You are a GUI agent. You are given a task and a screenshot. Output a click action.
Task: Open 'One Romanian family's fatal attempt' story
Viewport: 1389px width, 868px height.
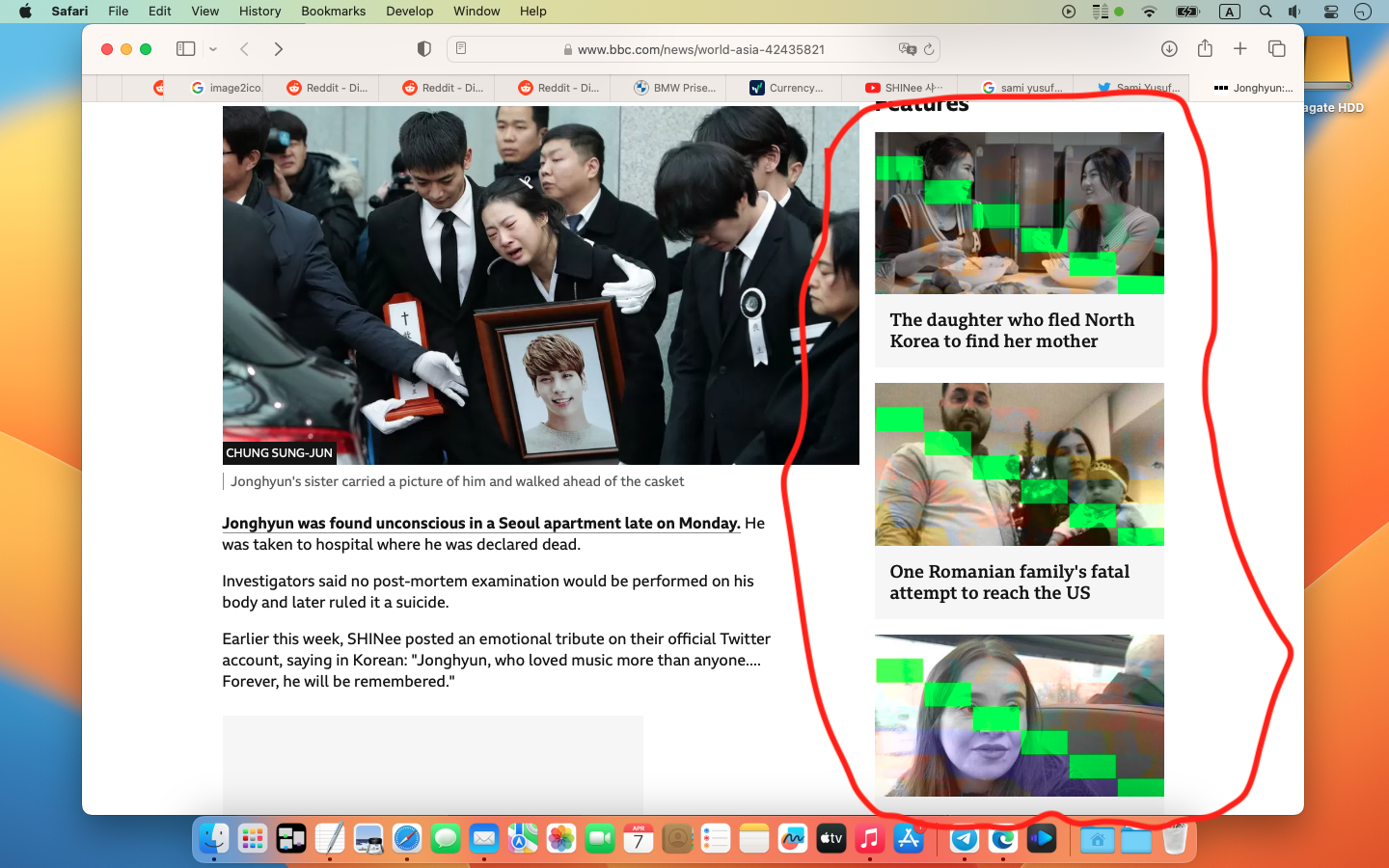(x=1009, y=583)
